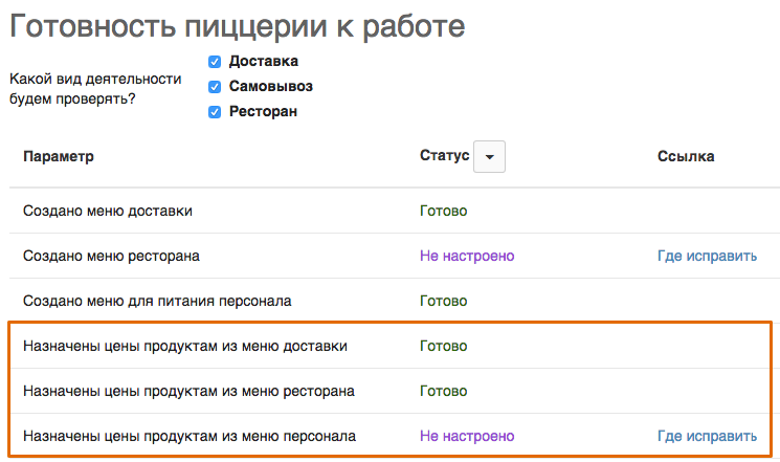Click the Параметр column header

pos(58,156)
